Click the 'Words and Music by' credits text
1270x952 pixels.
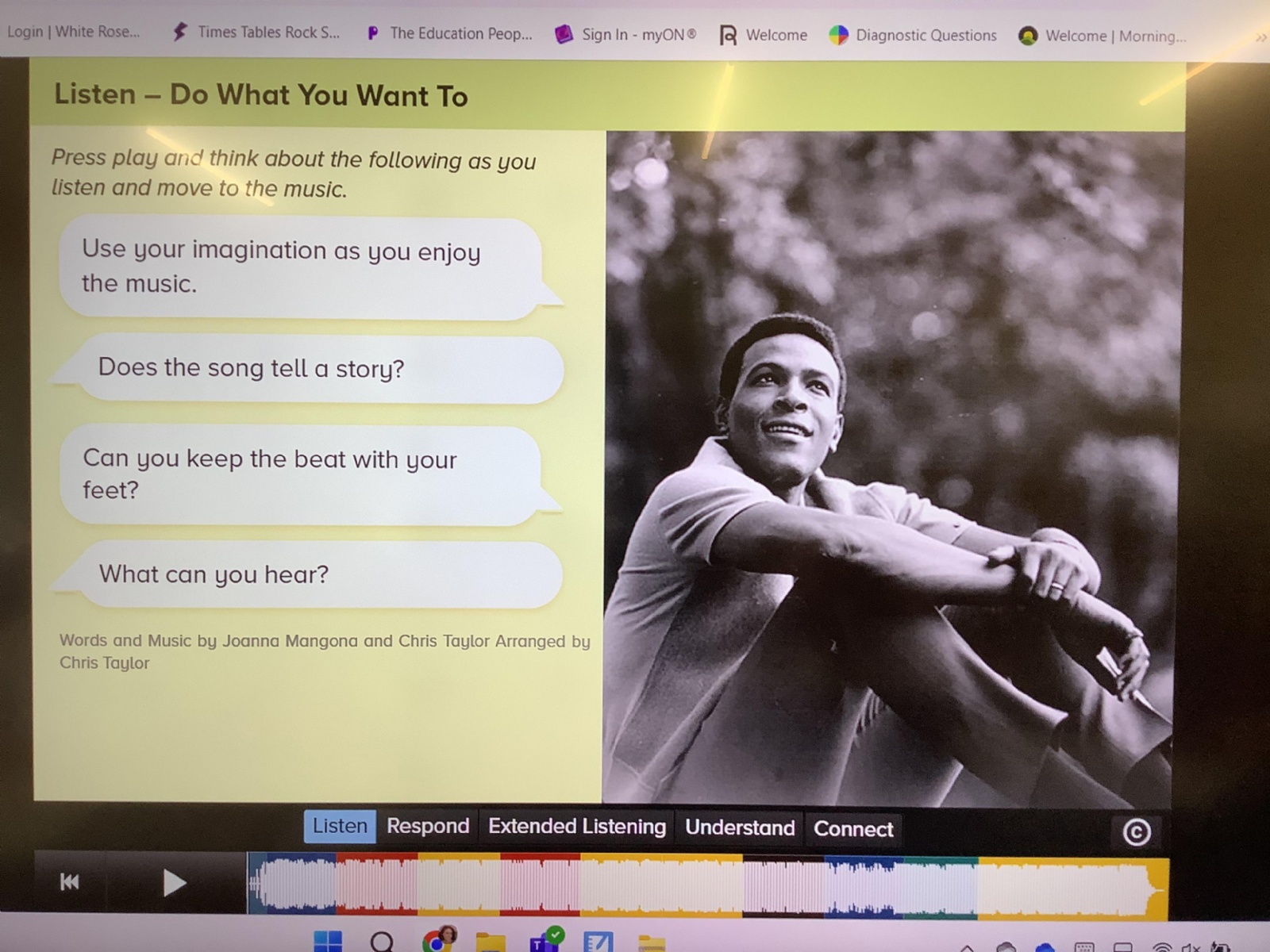click(325, 651)
